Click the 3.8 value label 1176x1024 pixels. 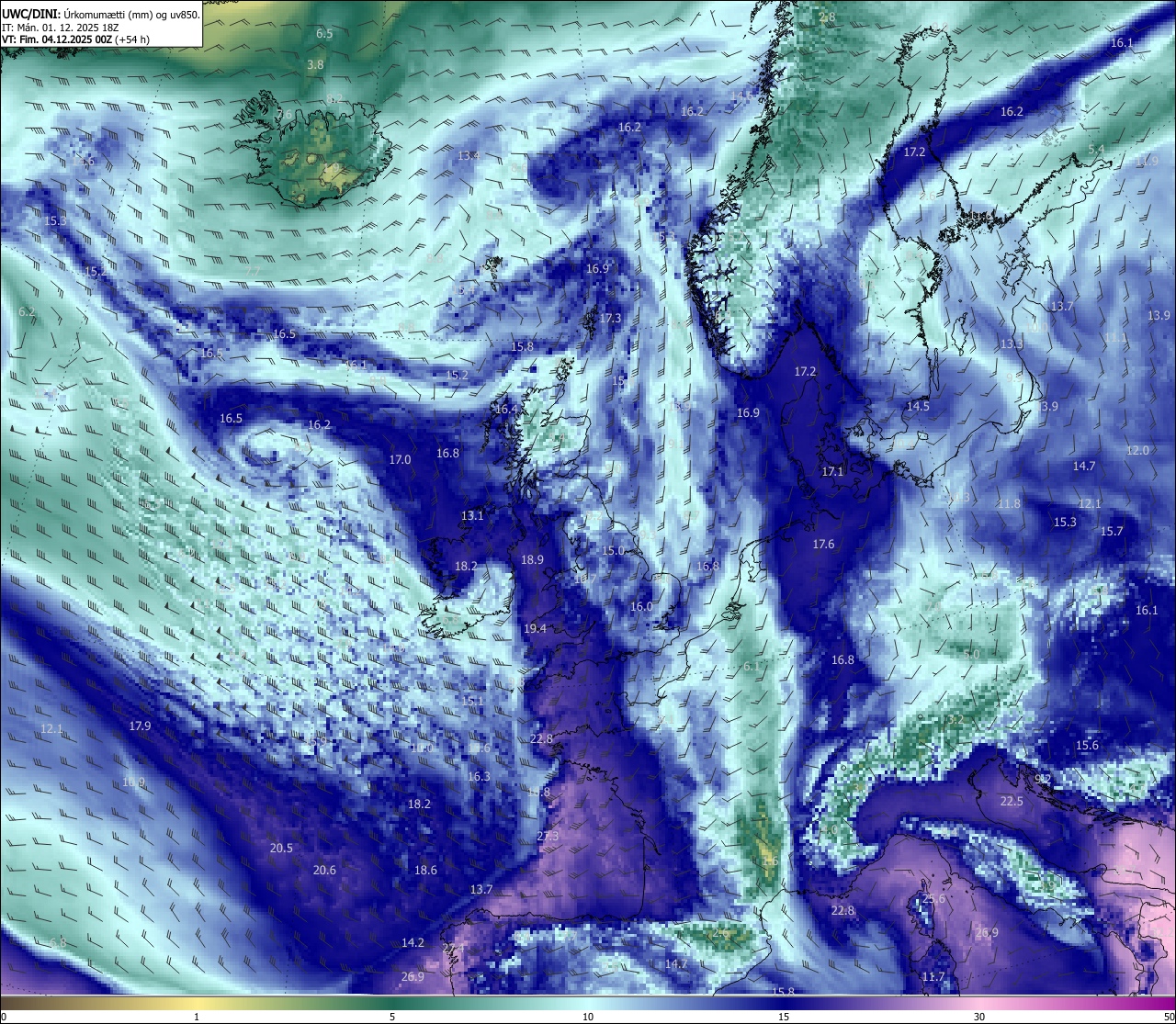[315, 64]
